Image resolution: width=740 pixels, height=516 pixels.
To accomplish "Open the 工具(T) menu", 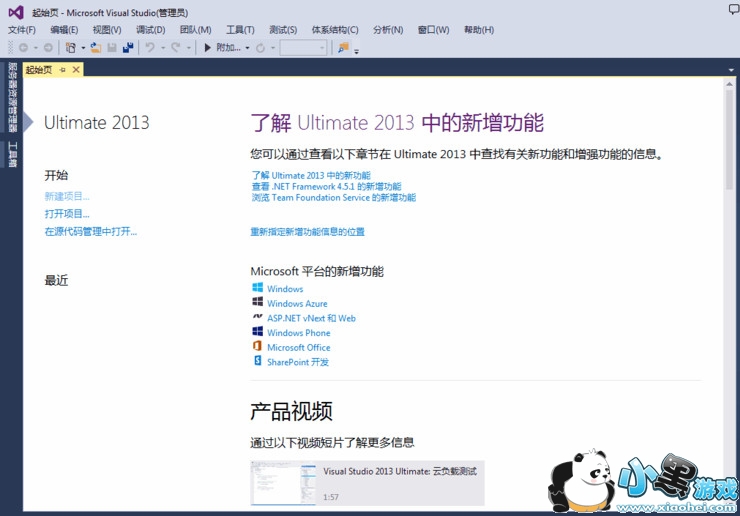I will 240,30.
